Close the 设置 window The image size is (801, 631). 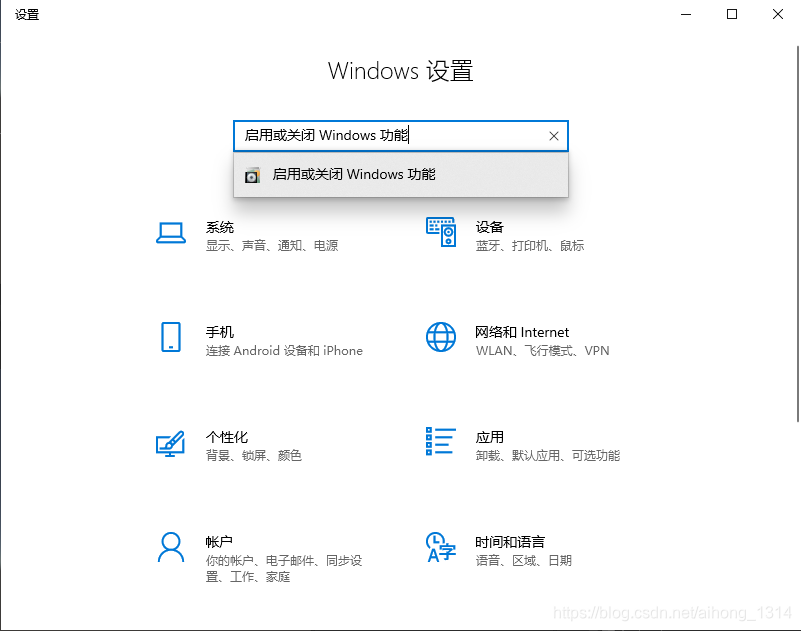778,14
